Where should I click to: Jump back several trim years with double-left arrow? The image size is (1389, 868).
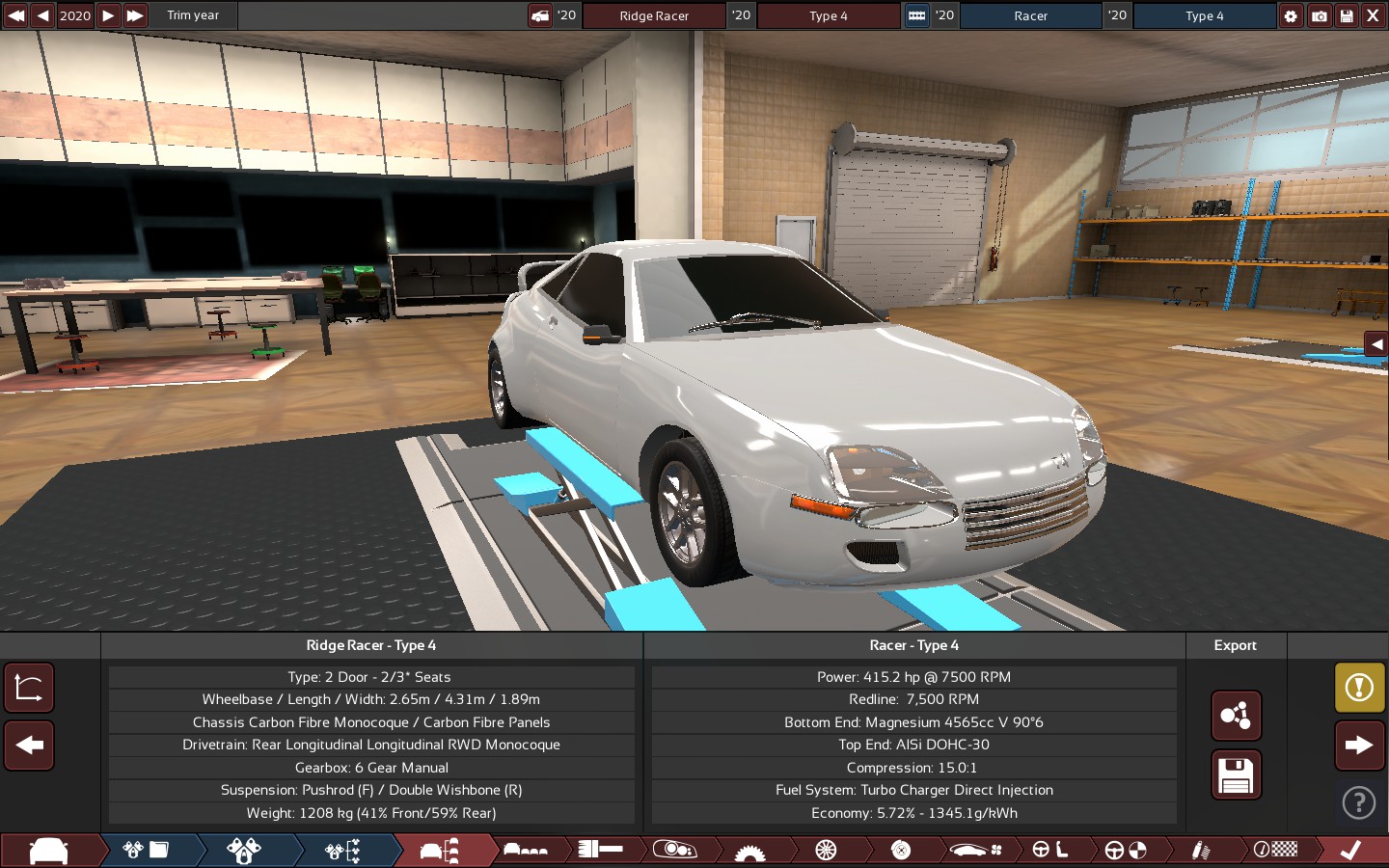coord(15,14)
